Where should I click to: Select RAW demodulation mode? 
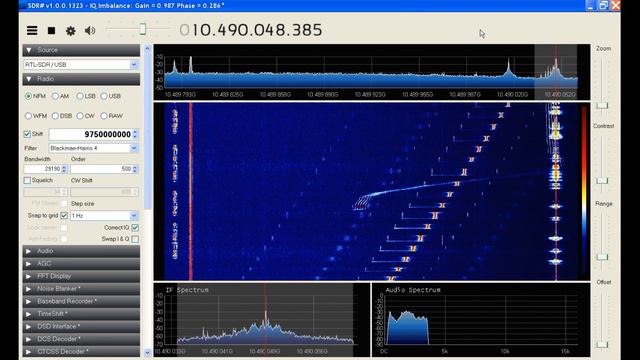(111, 116)
